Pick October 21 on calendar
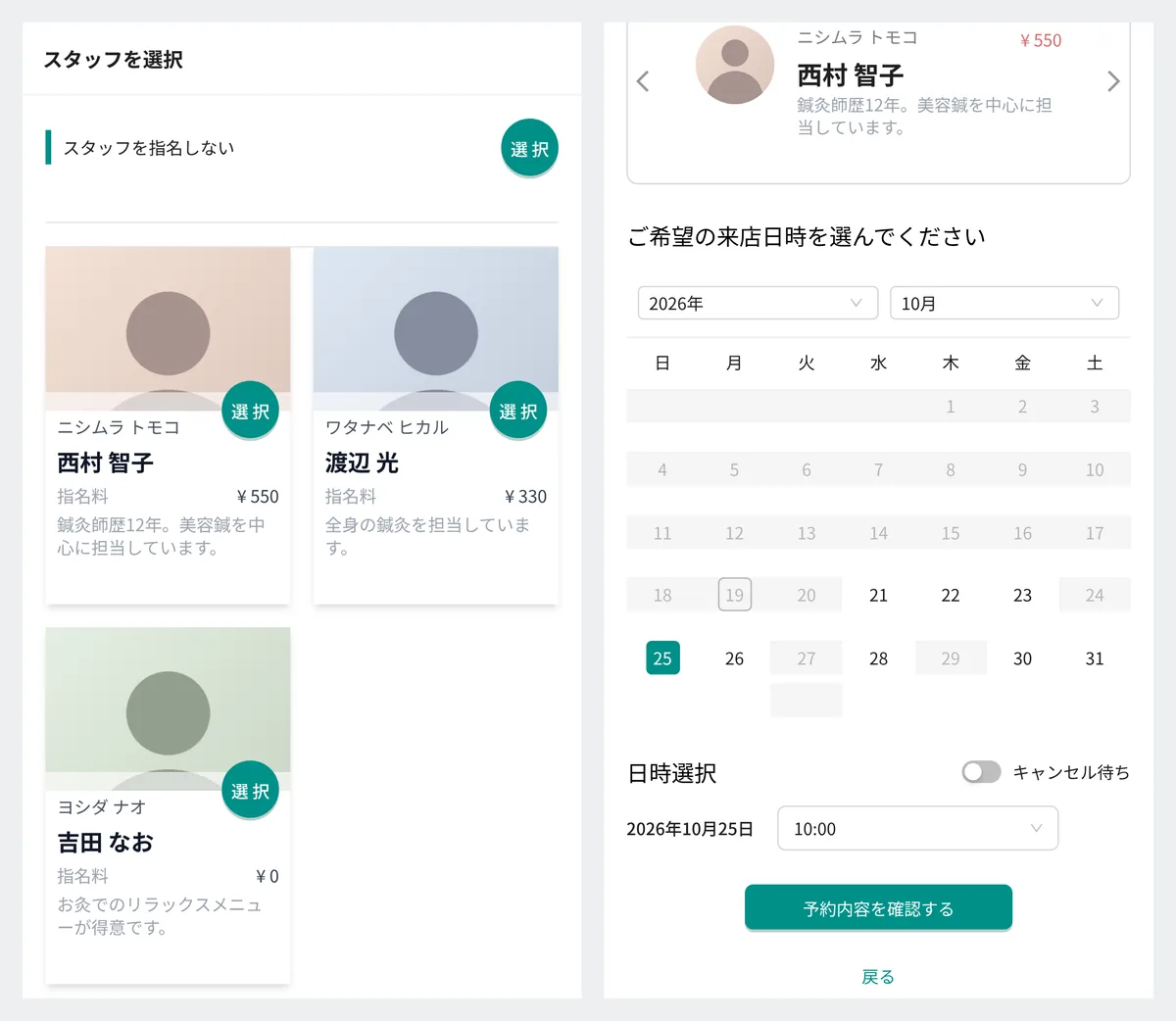The height and width of the screenshot is (1021, 1176). click(x=878, y=595)
